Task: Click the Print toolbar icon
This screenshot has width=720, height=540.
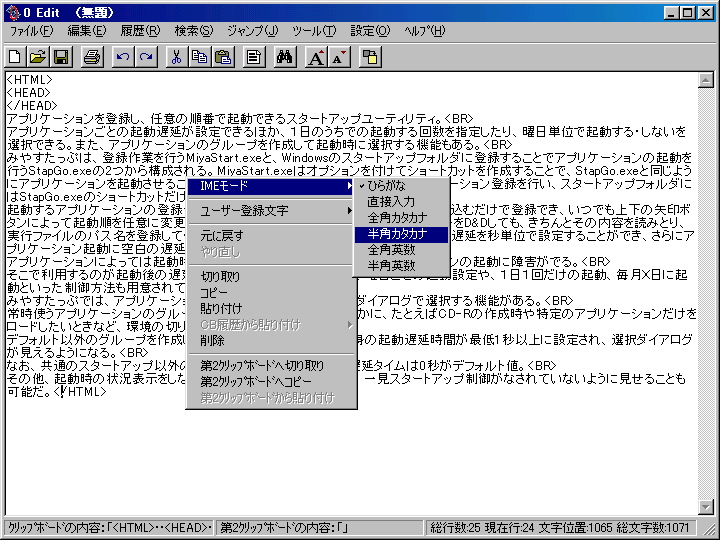Action: click(x=92, y=57)
